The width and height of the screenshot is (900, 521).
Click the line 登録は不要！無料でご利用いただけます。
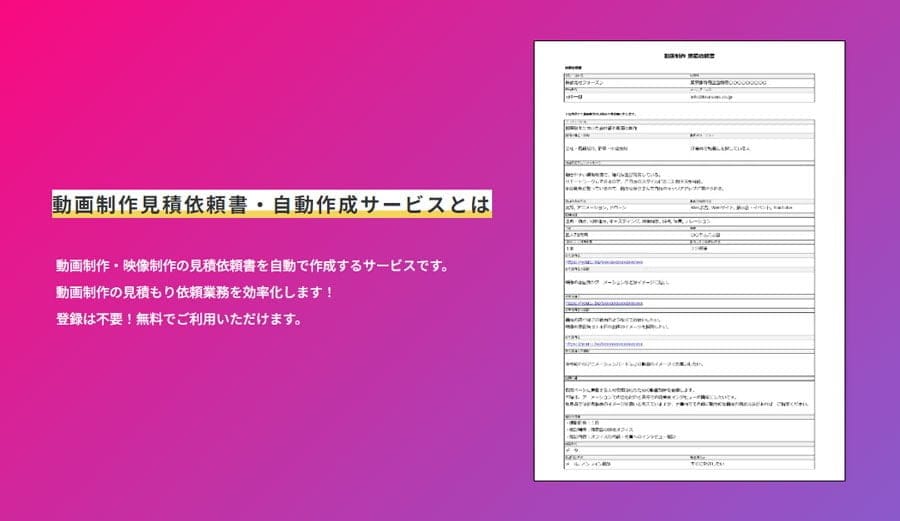tap(179, 319)
